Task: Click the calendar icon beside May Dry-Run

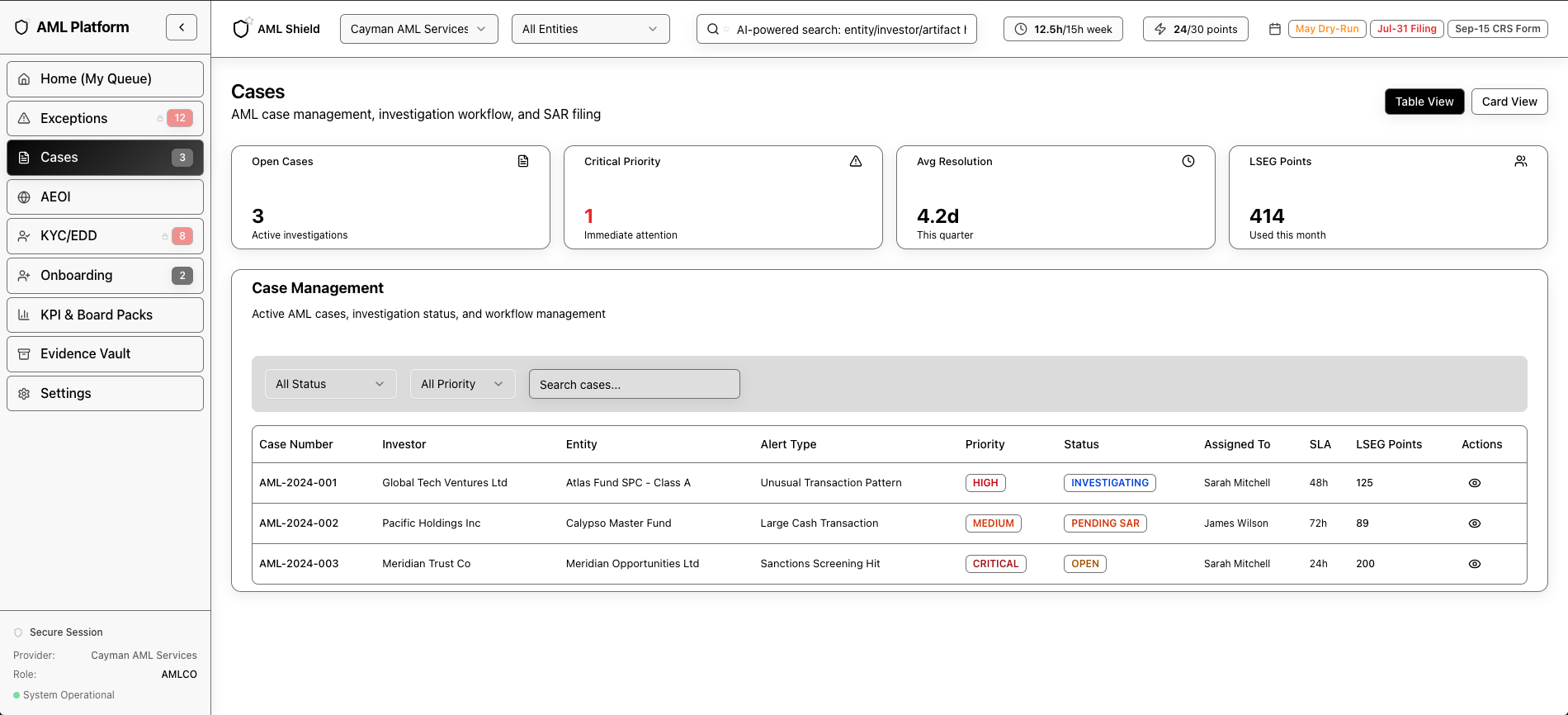Action: coord(1275,29)
